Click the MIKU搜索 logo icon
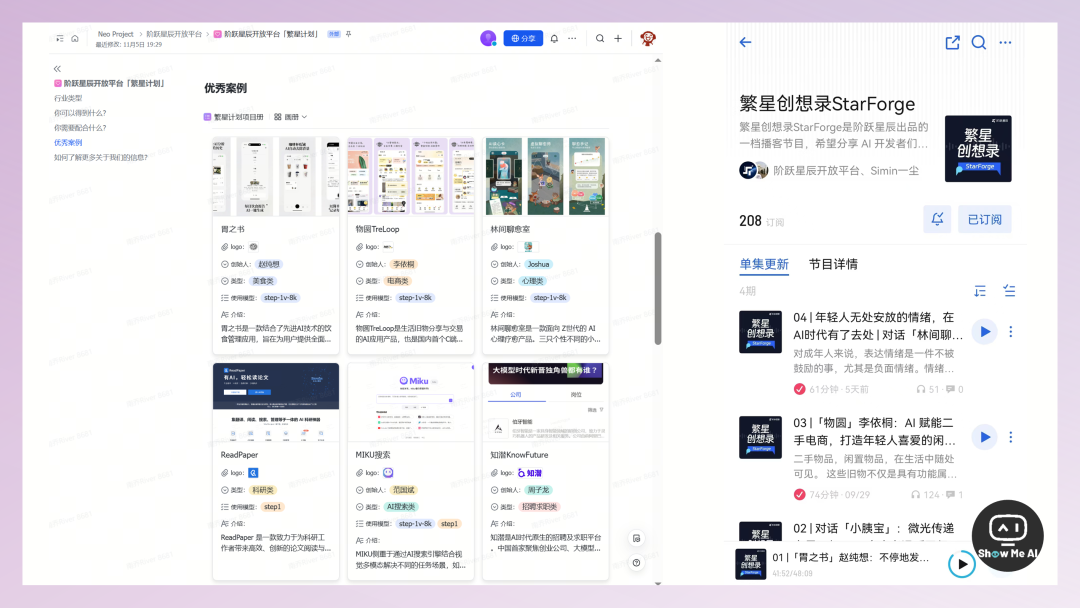The height and width of the screenshot is (608, 1080). pyautogui.click(x=388, y=473)
